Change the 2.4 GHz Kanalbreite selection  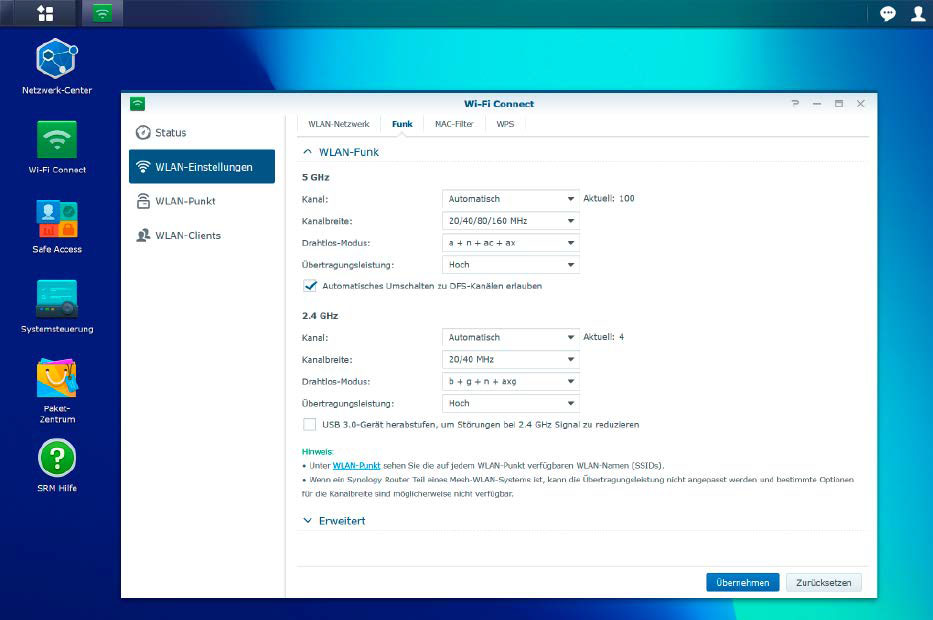[510, 359]
